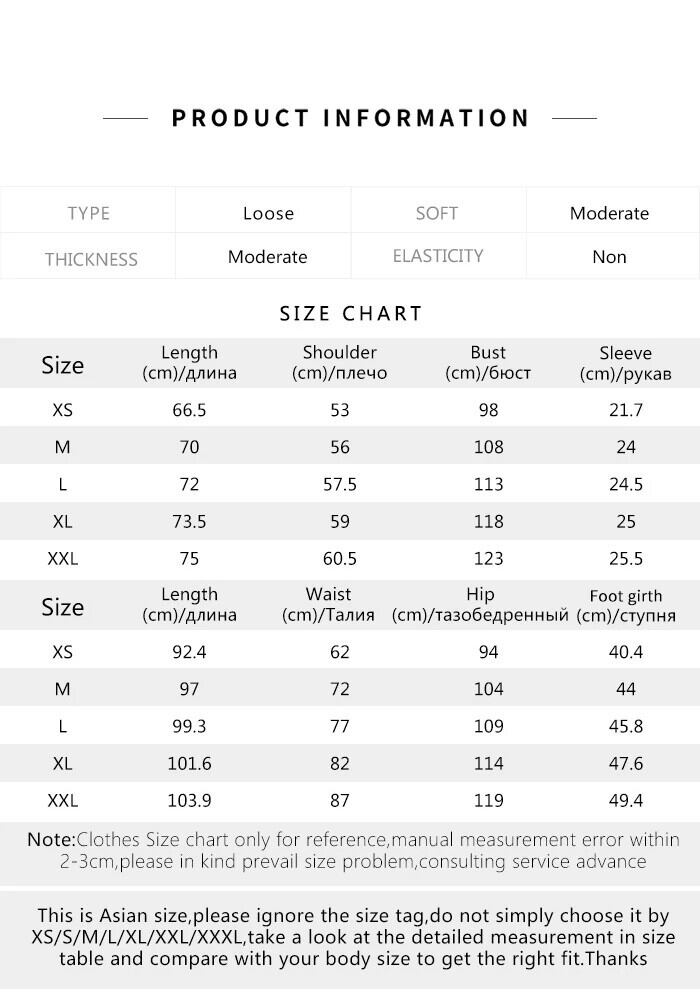
Task: Click the THICKNESS label cell
Action: click(91, 259)
